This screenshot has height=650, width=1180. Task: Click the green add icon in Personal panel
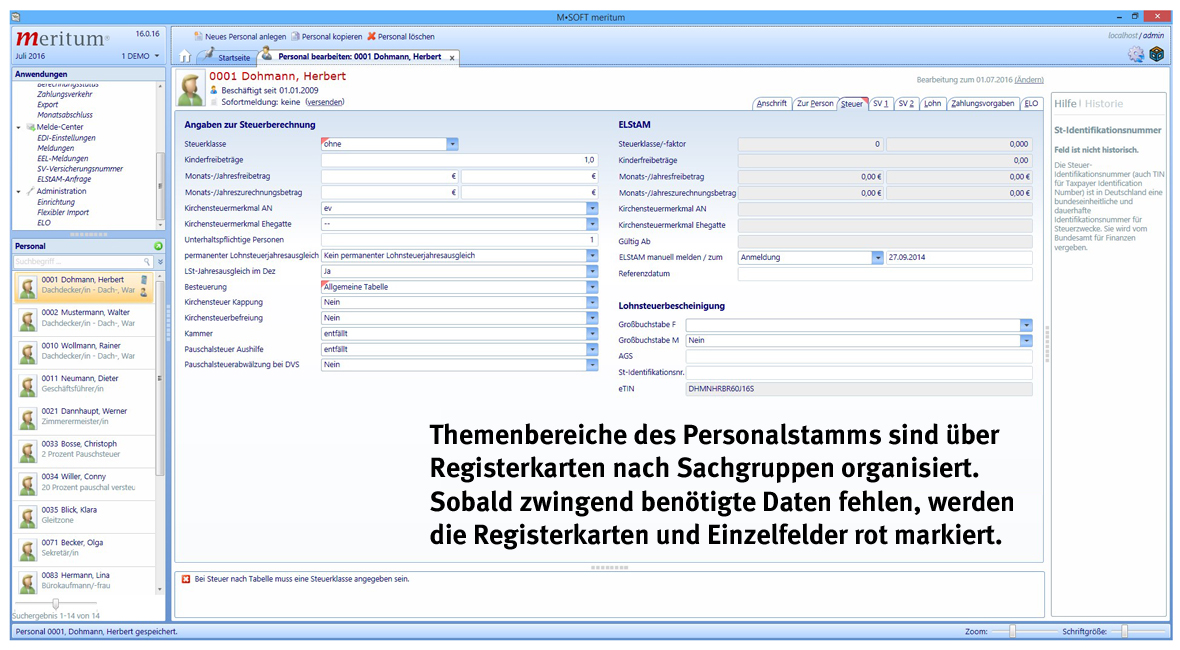tap(158, 246)
